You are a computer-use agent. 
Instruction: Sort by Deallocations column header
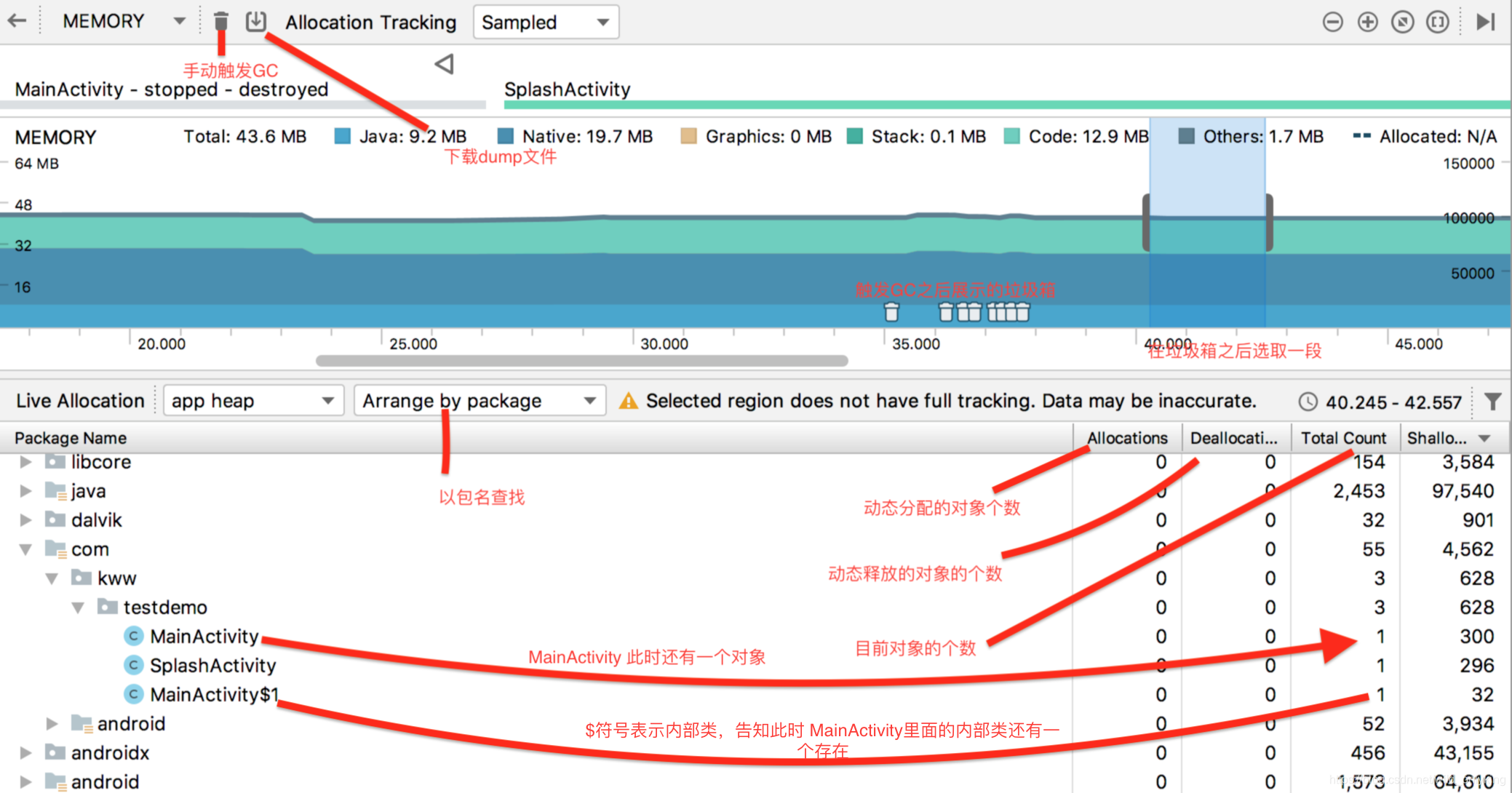pos(1236,438)
